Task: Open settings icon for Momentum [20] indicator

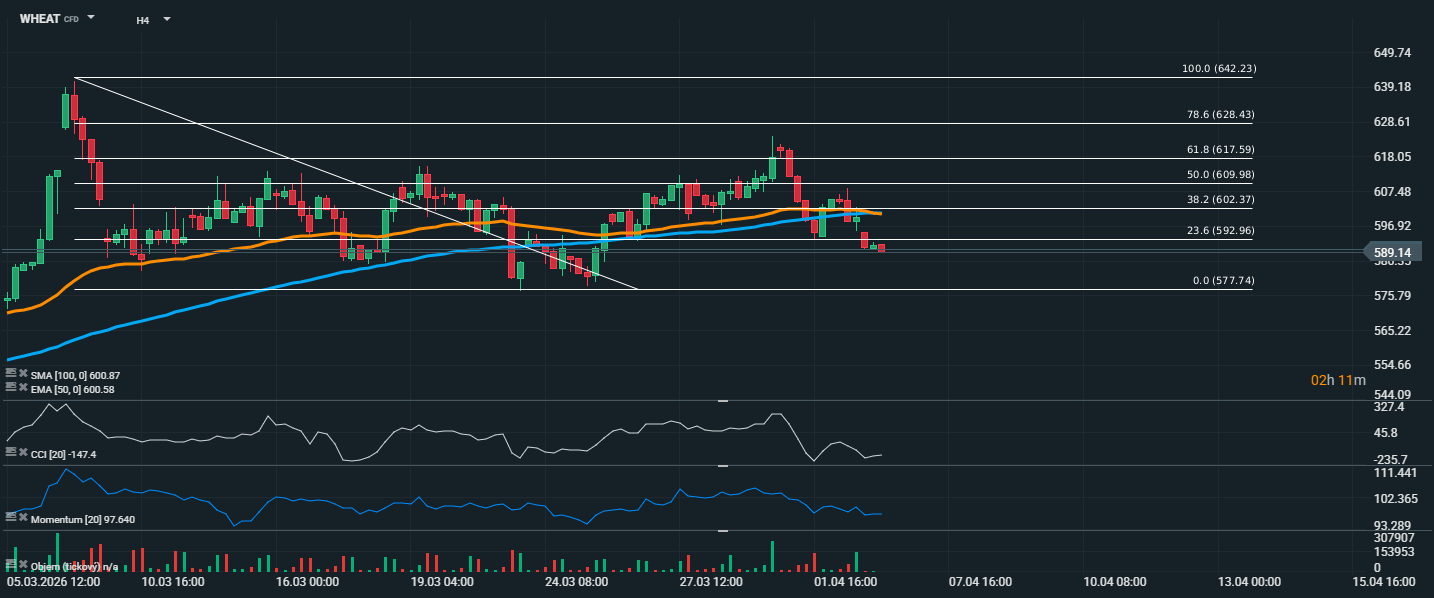Action: click(11, 518)
